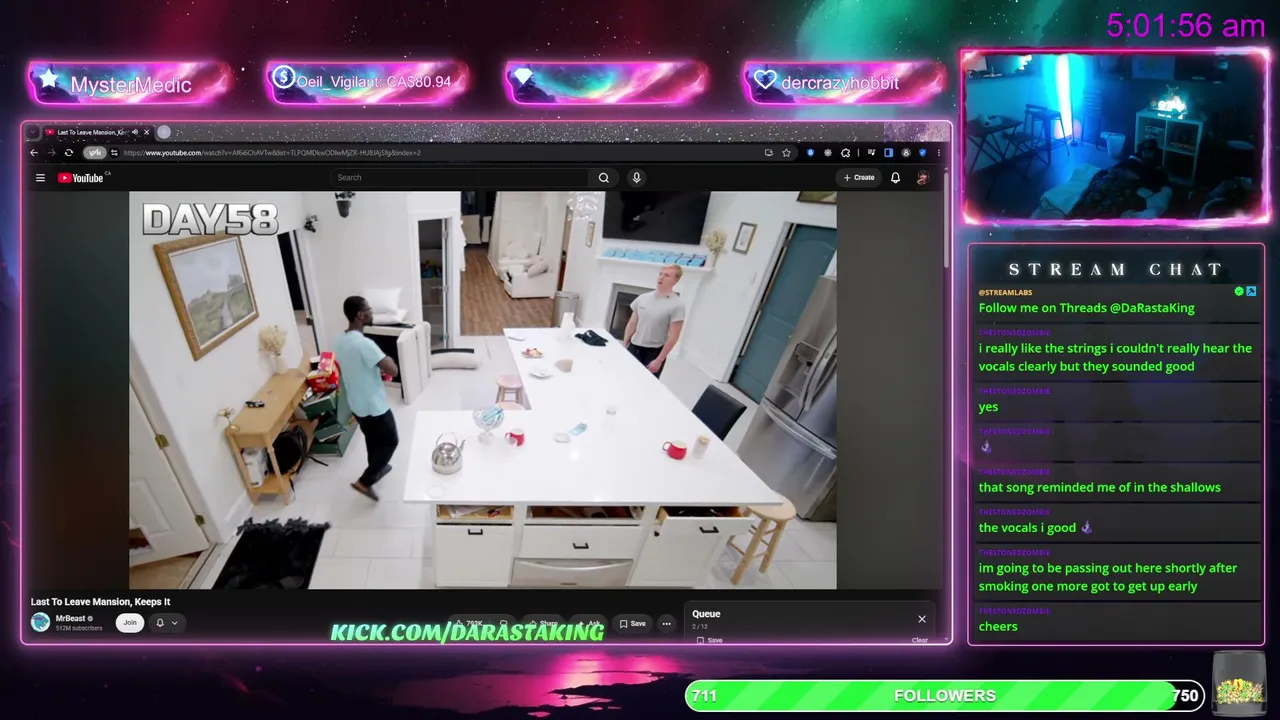The image size is (1280, 720).
Task: Bookmark this page with the star icon
Action: click(786, 153)
